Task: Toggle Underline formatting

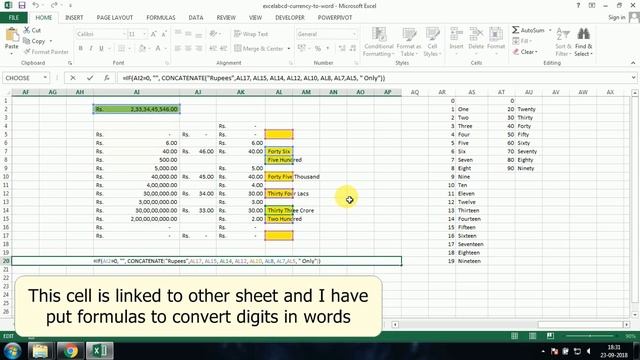Action: click(101, 48)
